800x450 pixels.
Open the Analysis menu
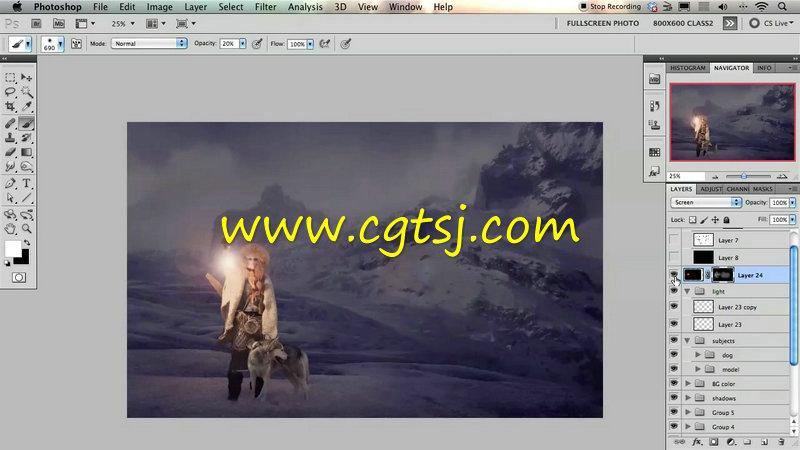pos(305,7)
